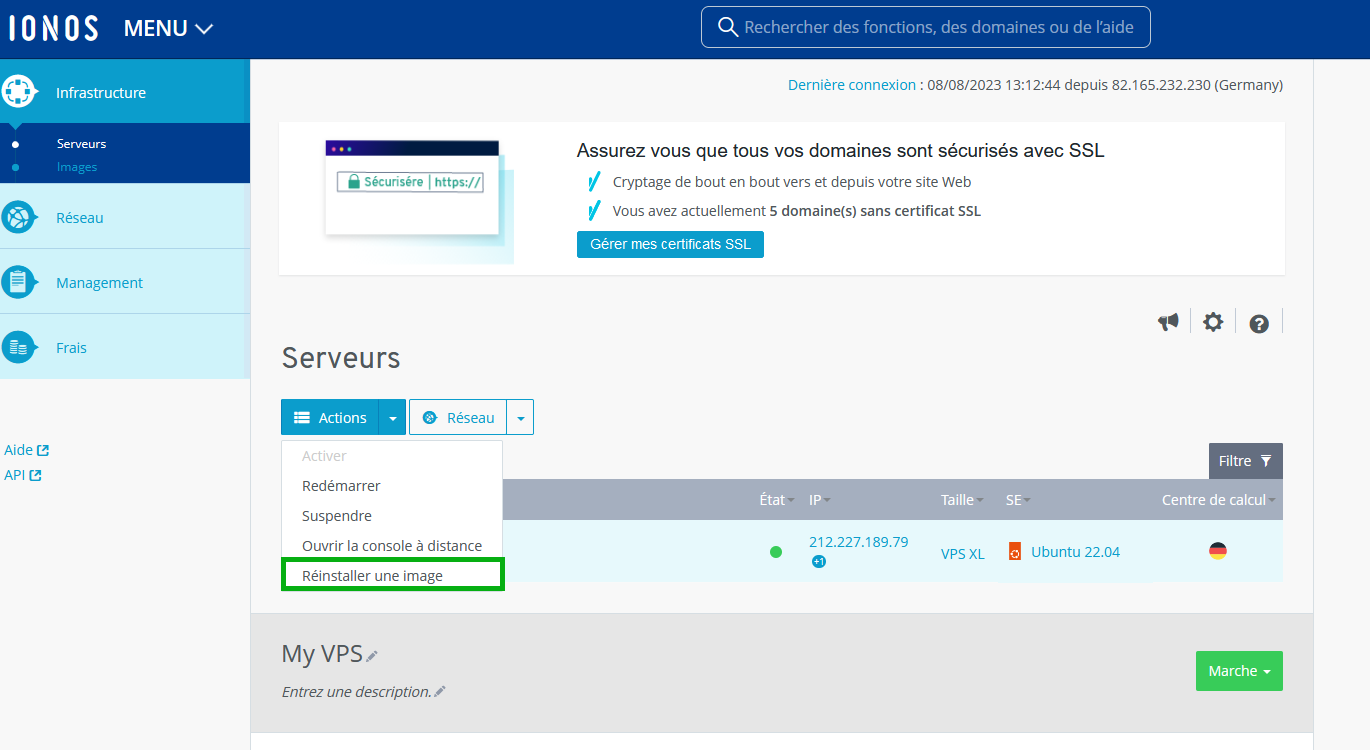Click the Frais coins icon

[19, 347]
